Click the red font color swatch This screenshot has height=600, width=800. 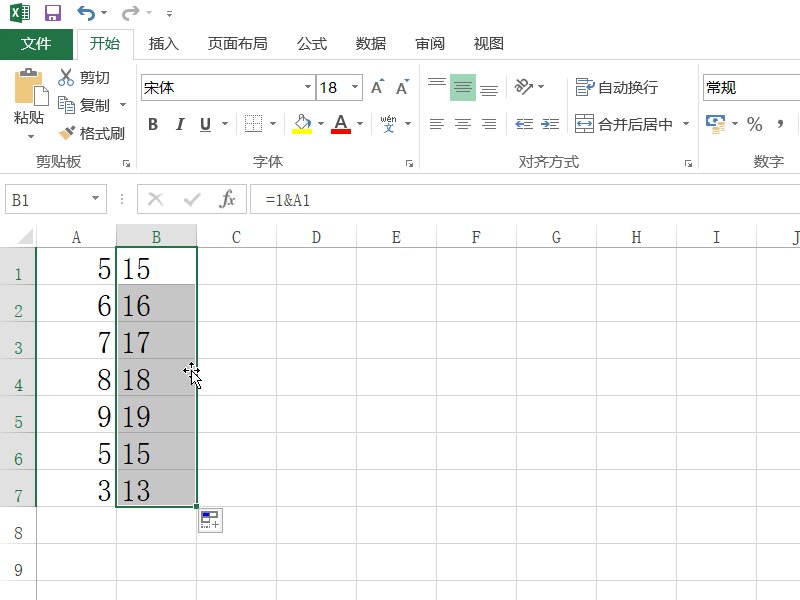coord(341,130)
